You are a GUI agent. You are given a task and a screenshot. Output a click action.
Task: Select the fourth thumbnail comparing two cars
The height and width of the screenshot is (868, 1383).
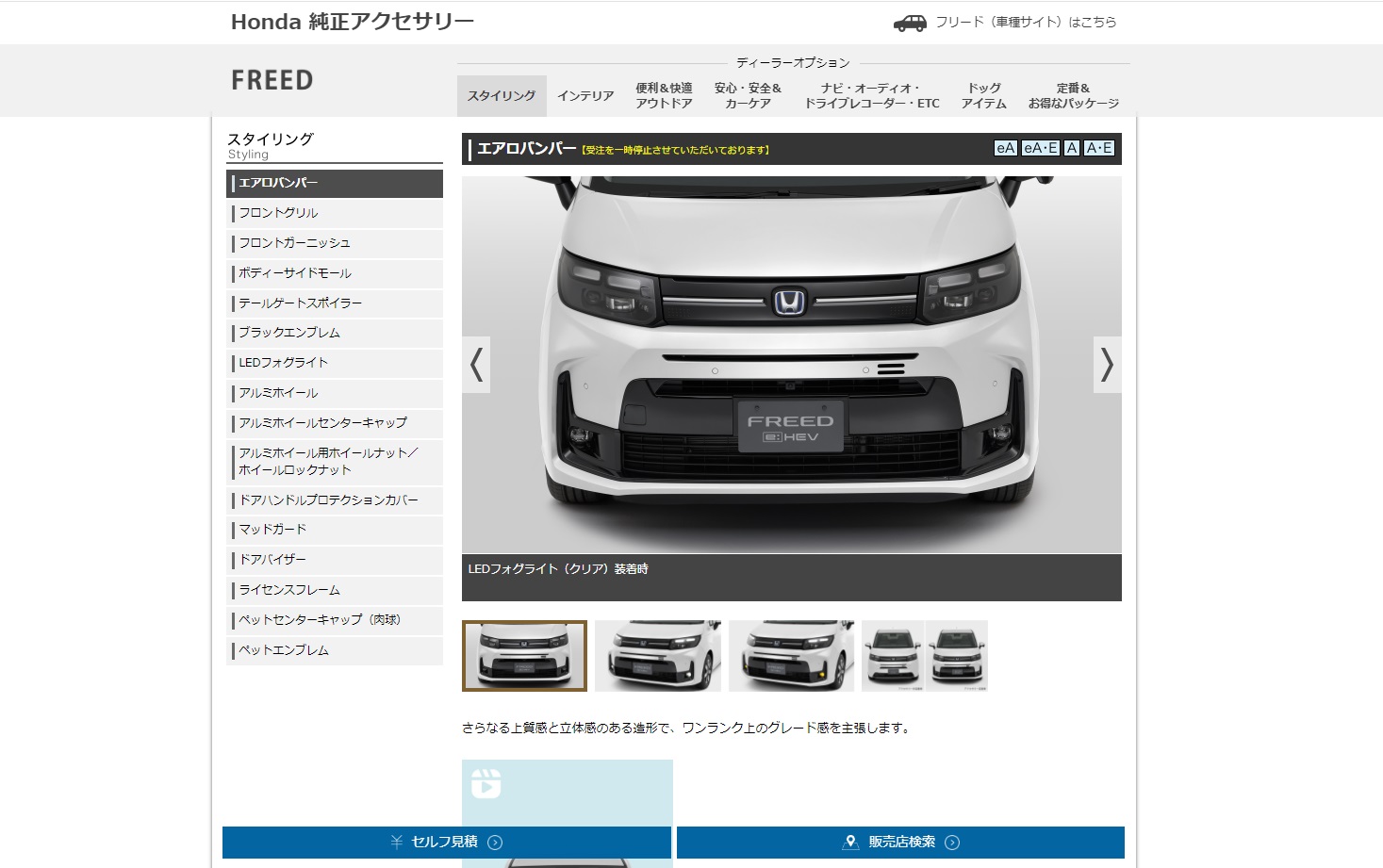pos(925,656)
